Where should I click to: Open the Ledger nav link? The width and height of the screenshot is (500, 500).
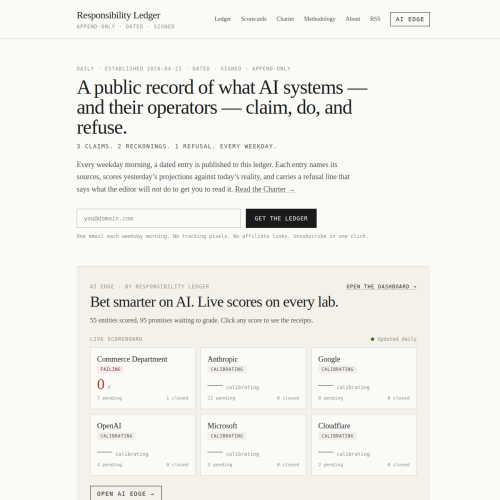(x=222, y=19)
